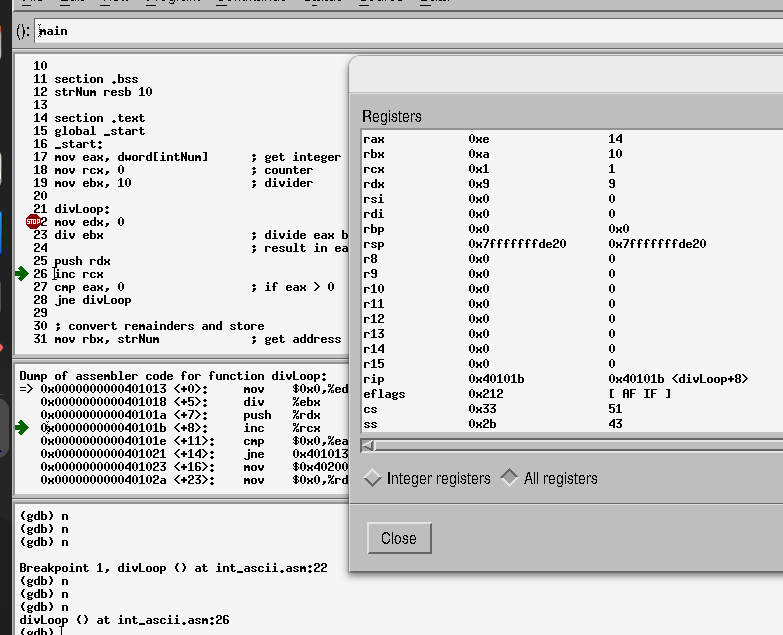Click the stop sign breakpoint on line 22
This screenshot has height=635, width=783.
point(33,222)
